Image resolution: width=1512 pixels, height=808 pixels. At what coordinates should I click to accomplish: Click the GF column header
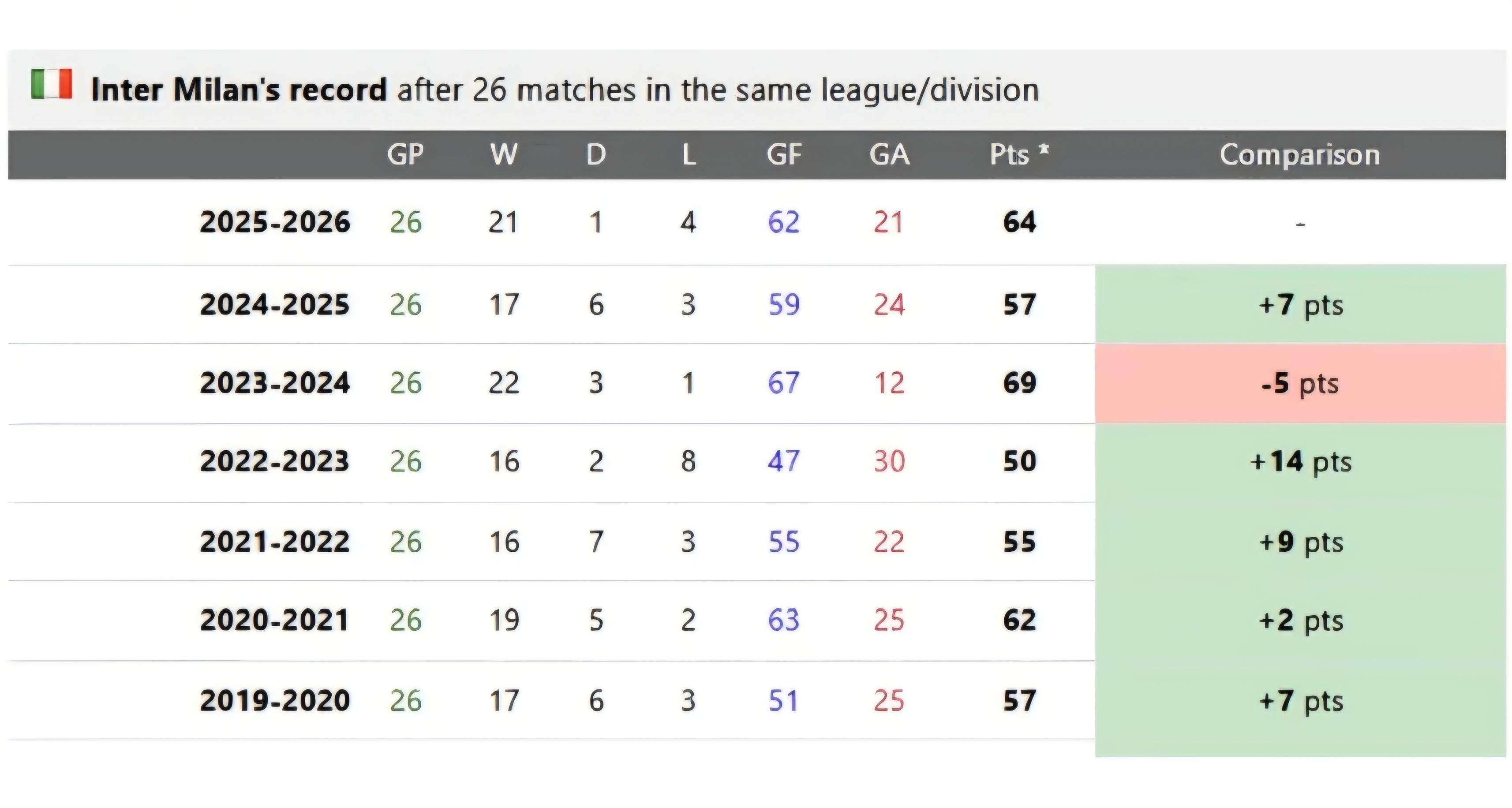(784, 155)
